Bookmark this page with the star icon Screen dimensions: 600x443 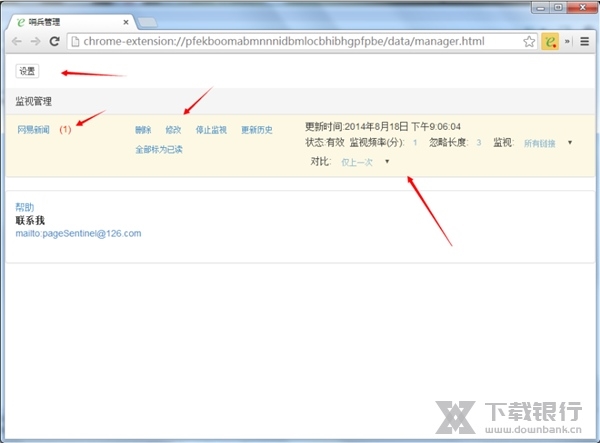(529, 42)
